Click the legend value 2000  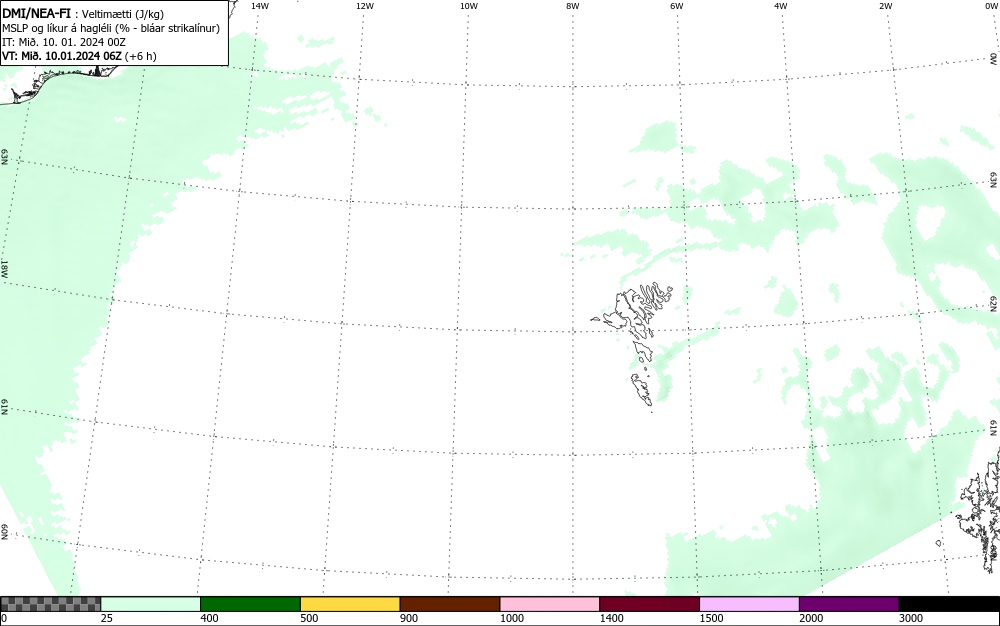click(x=811, y=618)
